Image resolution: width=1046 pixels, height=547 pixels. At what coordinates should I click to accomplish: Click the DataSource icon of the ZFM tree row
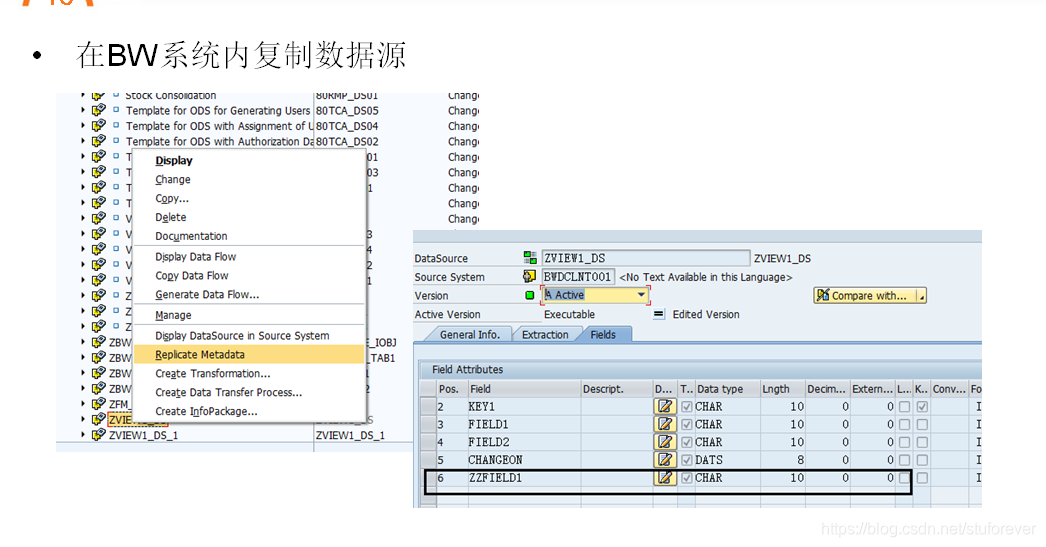click(x=99, y=404)
